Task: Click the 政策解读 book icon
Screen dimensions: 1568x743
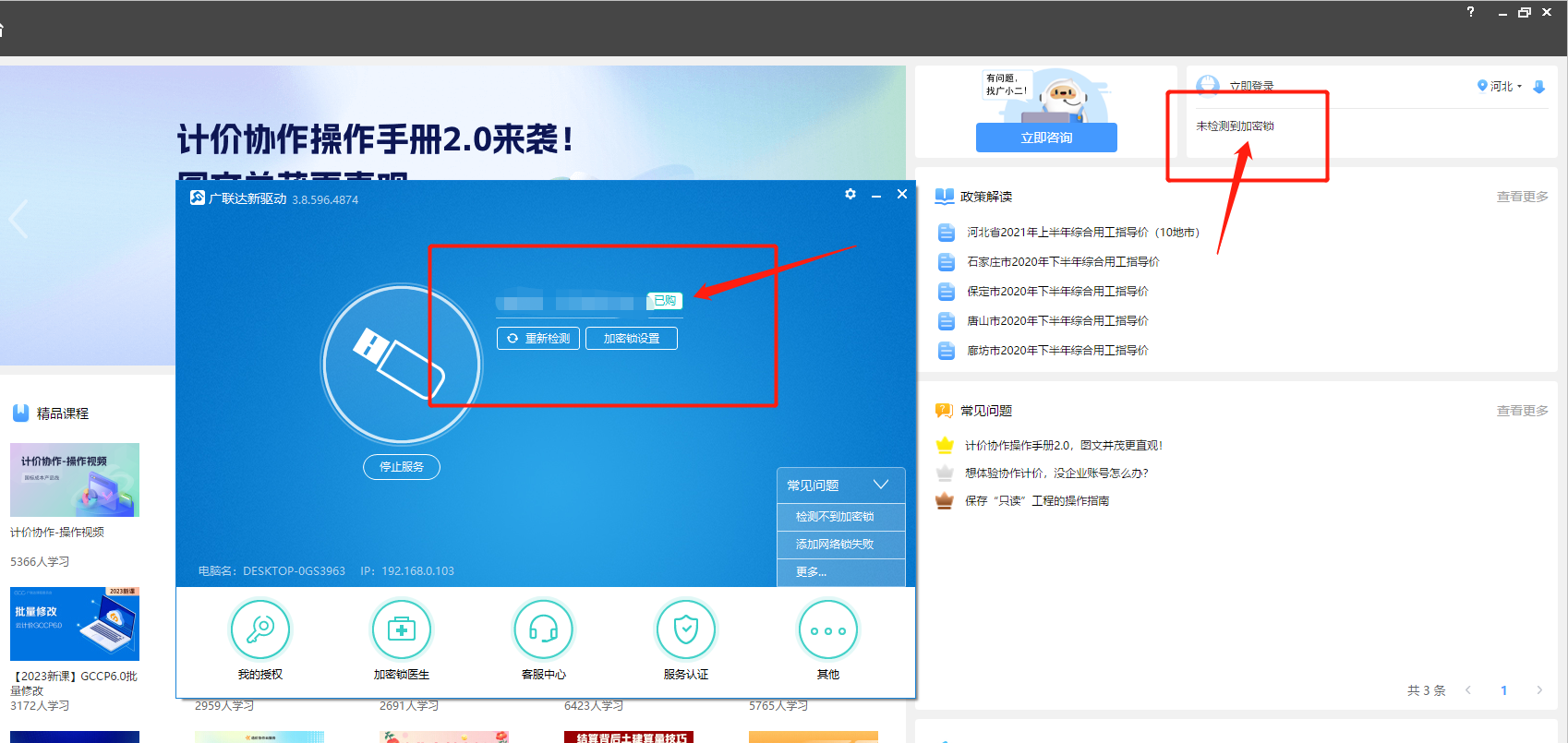Action: (x=944, y=197)
